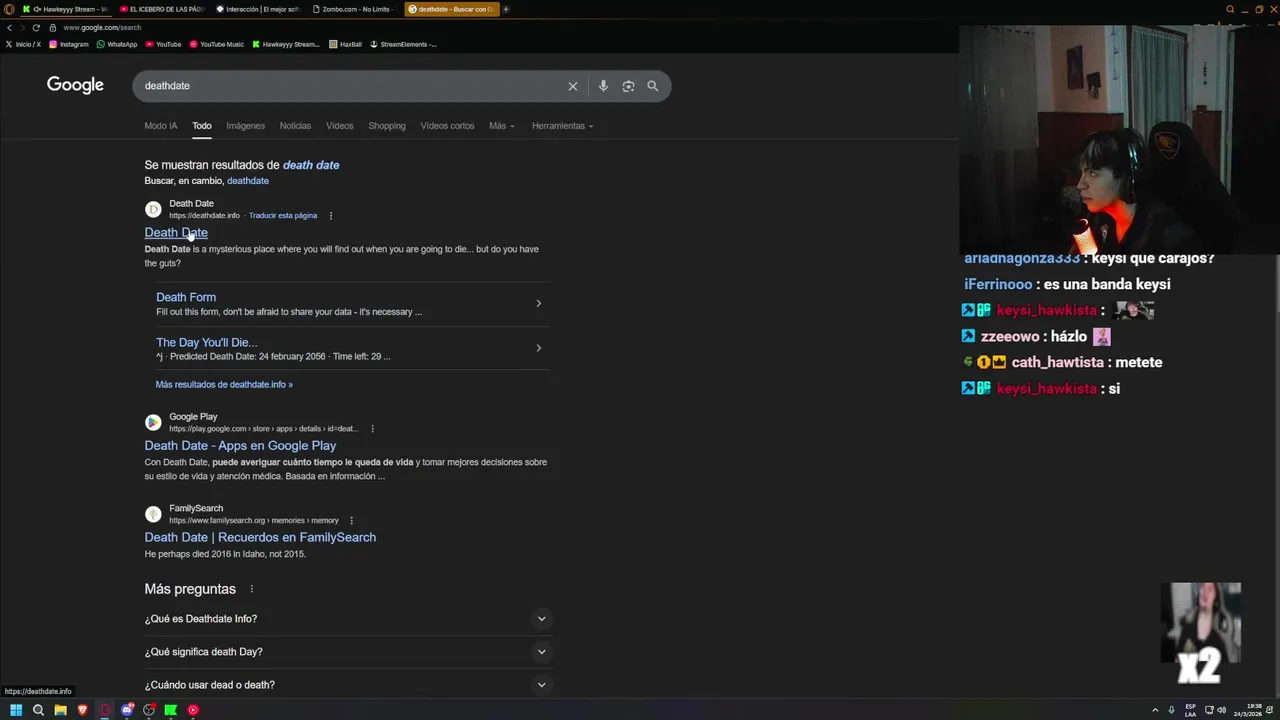Viewport: 1280px width, 720px height.
Task: Open the WhatsApp bookmark
Action: [x=117, y=44]
